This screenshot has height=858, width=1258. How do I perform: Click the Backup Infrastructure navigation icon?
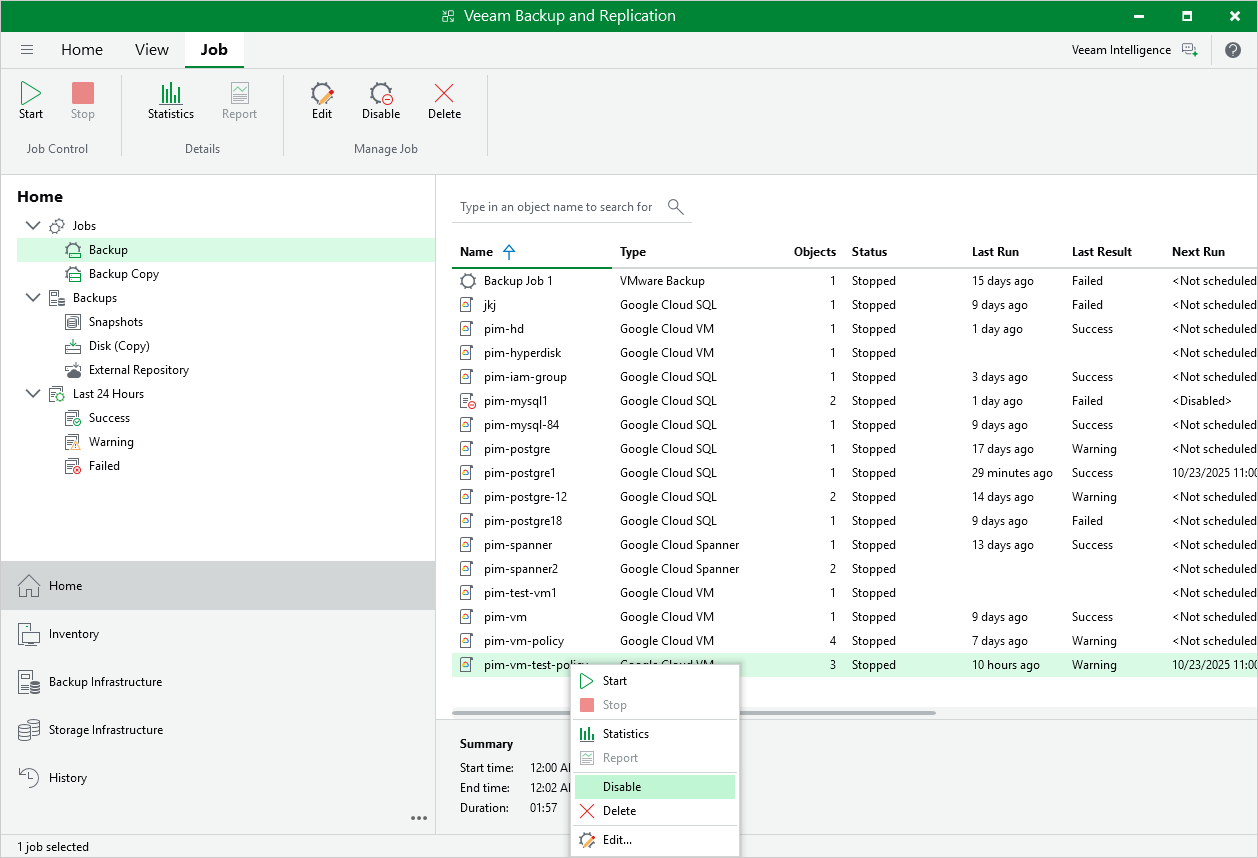tap(29, 682)
